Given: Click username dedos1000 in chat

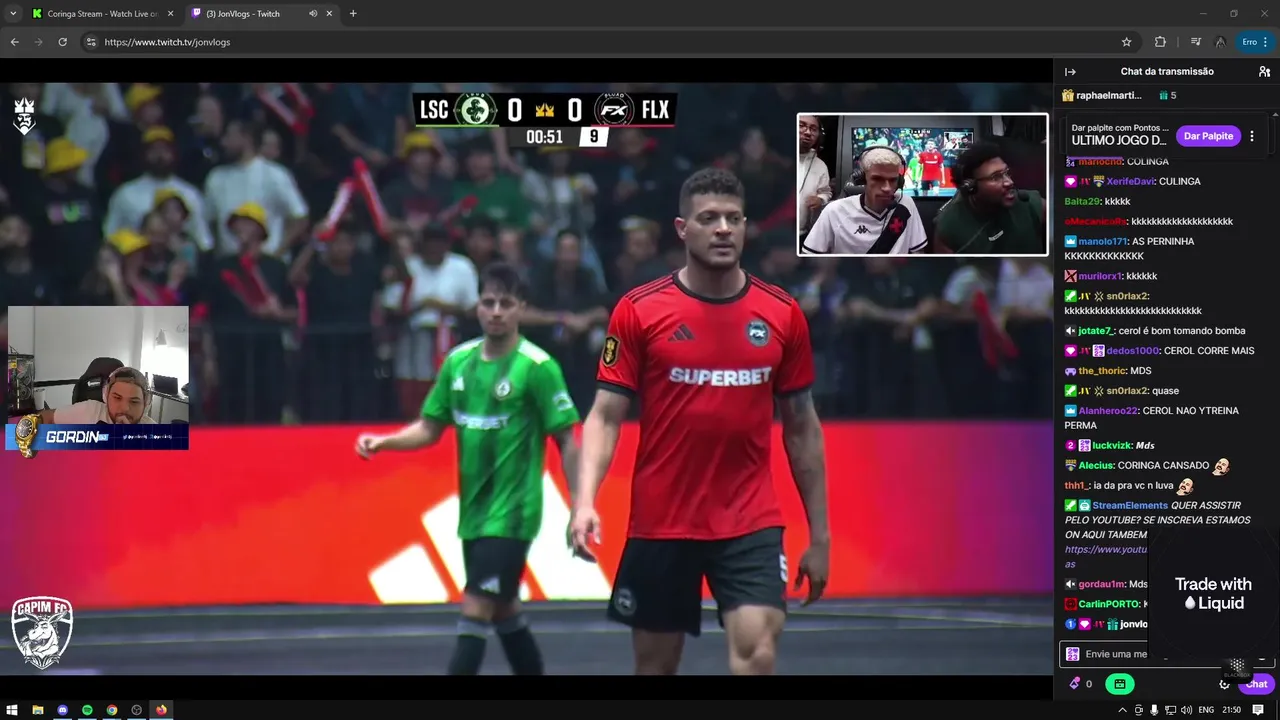Looking at the screenshot, I should pyautogui.click(x=1132, y=351).
